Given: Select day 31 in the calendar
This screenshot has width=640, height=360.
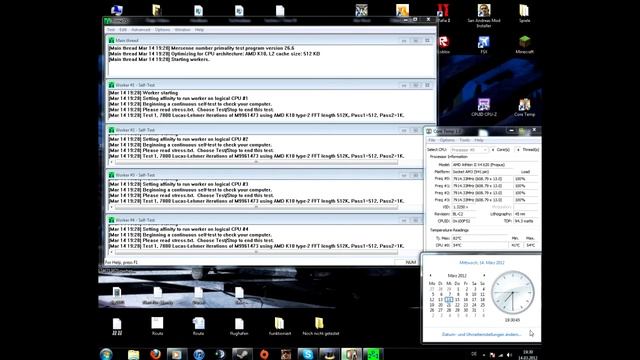Looking at the screenshot, I should (474, 310).
